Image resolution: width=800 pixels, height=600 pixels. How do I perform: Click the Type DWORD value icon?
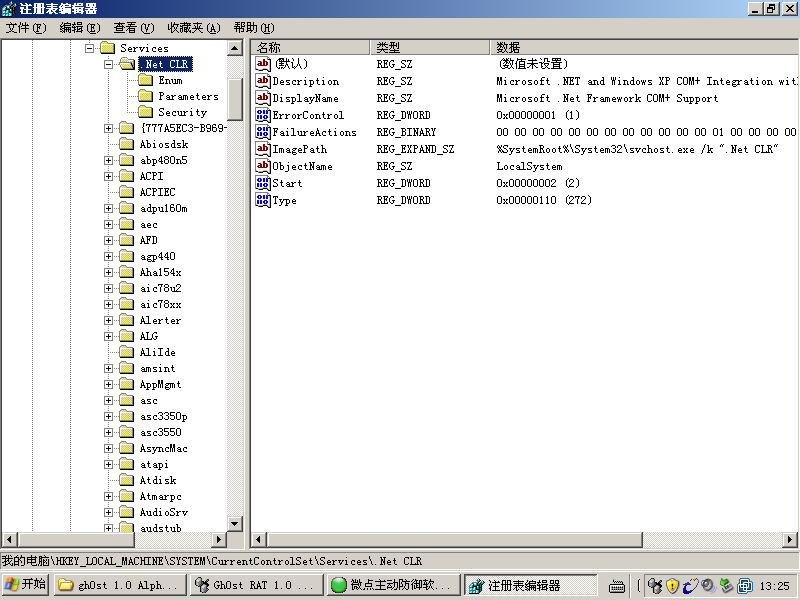[263, 200]
